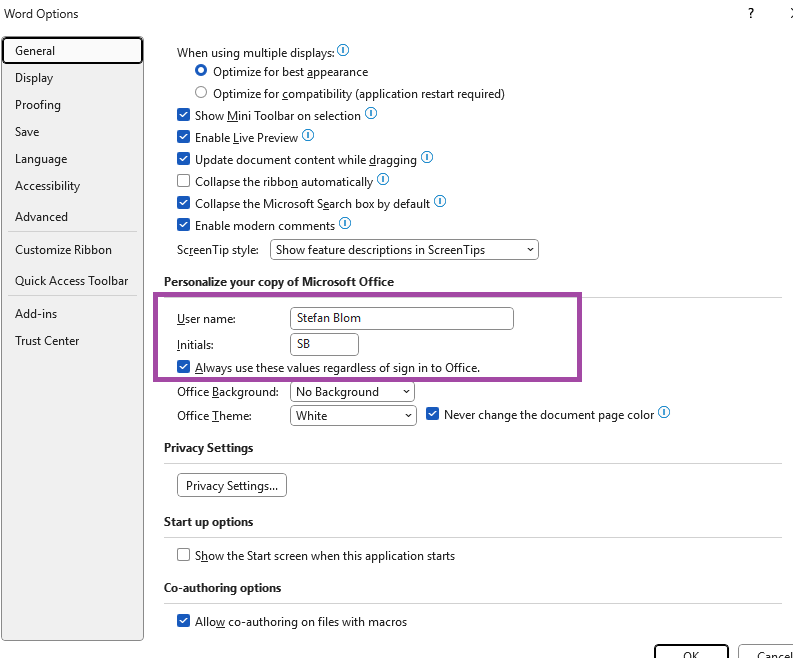
Task: Click the Privacy Settings... button
Action: click(232, 486)
